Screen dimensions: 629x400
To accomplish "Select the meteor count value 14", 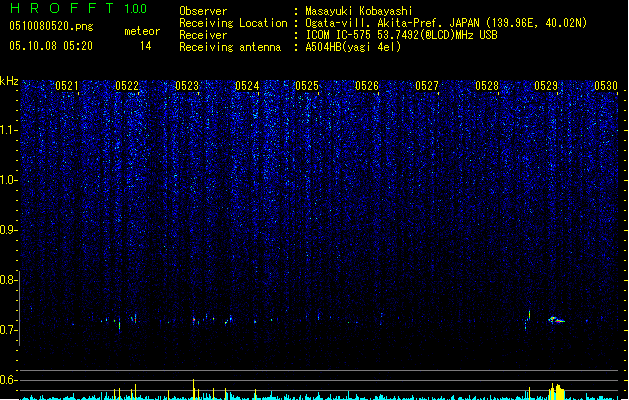I will click(146, 46).
